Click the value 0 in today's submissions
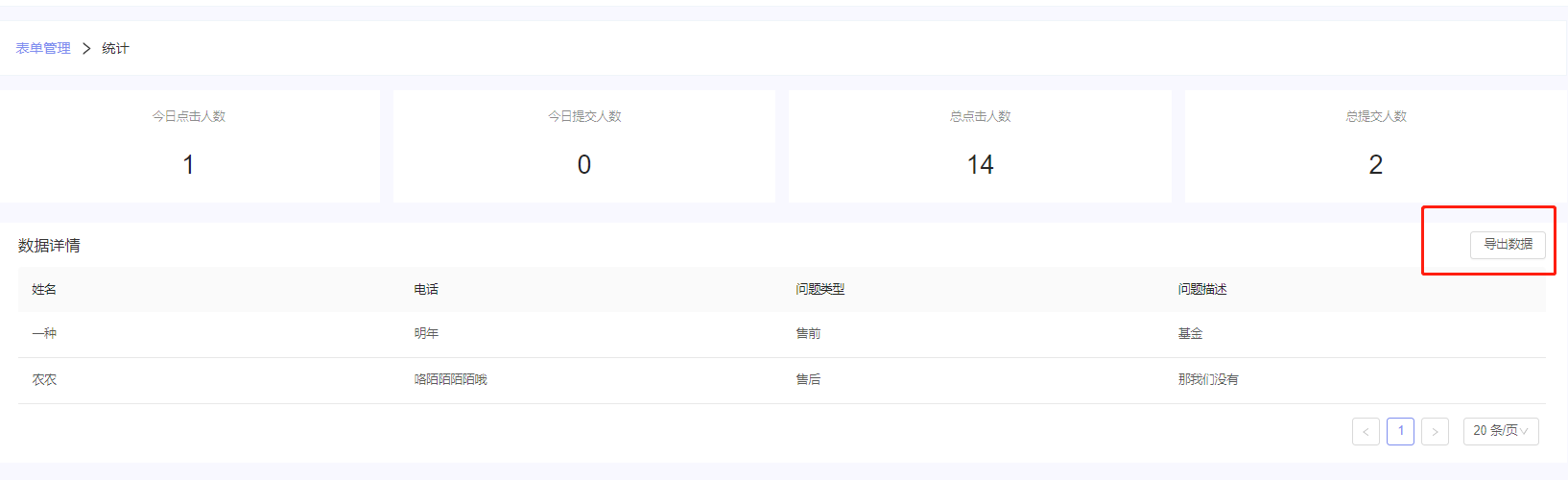This screenshot has height=480, width=1568. coord(584,165)
